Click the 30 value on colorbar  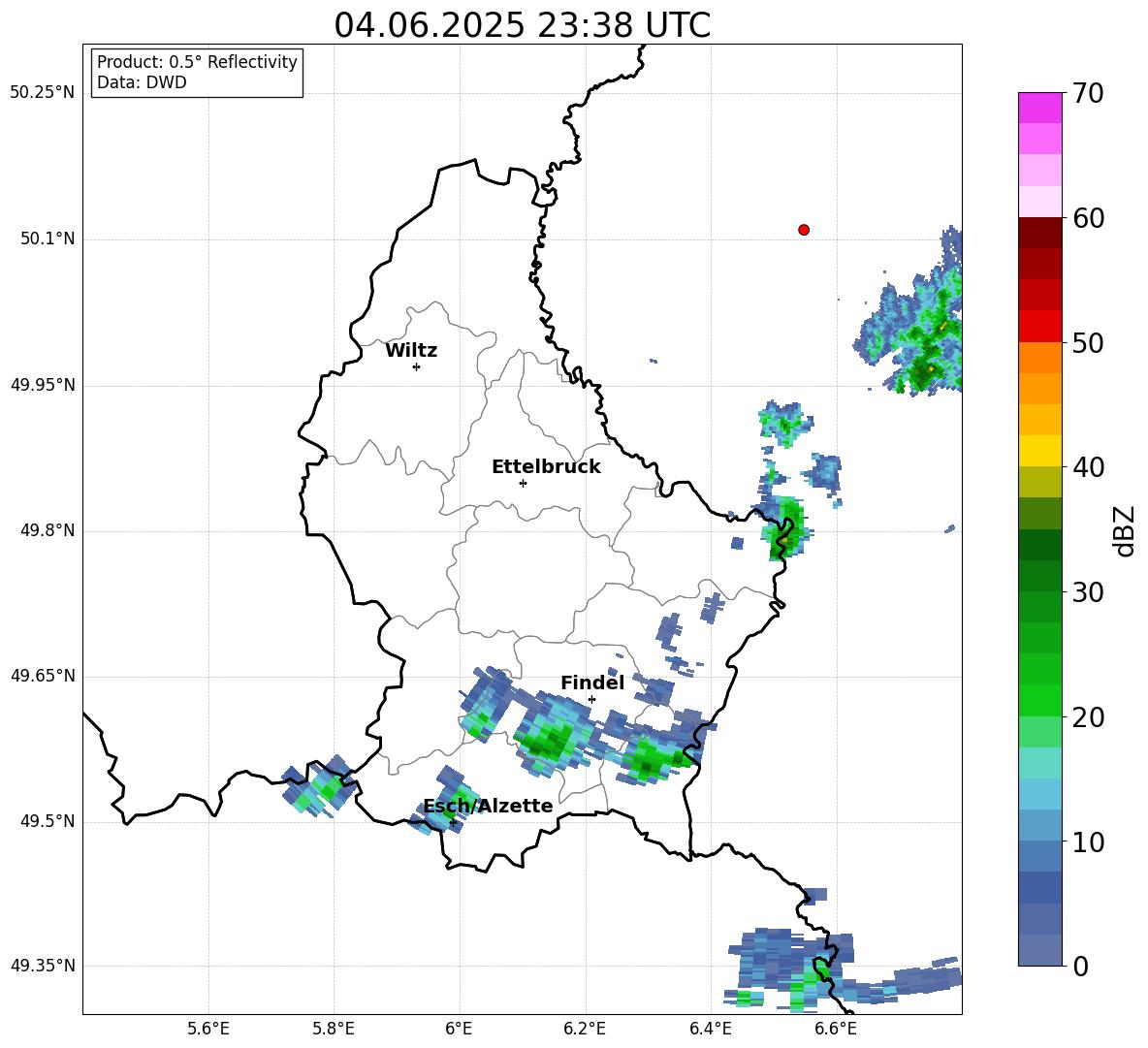1088,592
